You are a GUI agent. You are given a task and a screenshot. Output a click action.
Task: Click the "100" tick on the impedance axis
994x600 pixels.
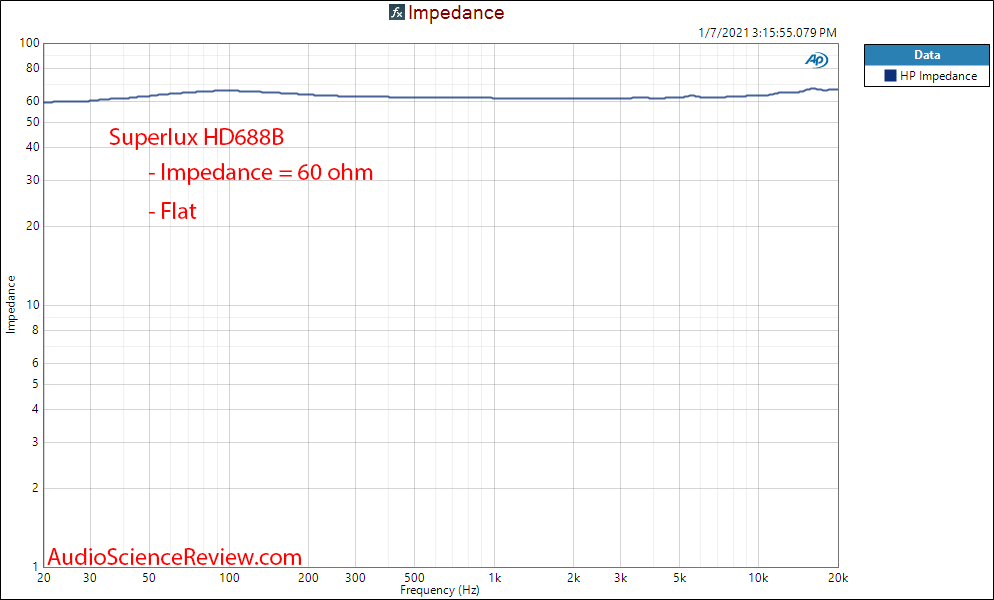tap(30, 43)
